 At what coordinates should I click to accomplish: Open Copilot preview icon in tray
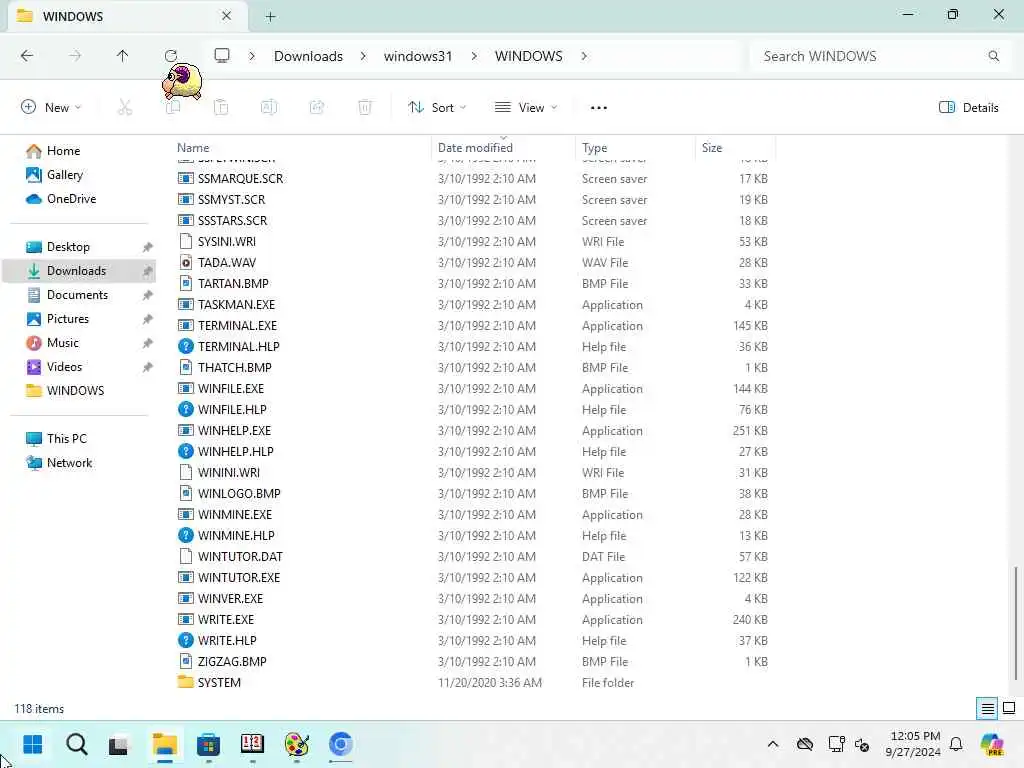(992, 744)
